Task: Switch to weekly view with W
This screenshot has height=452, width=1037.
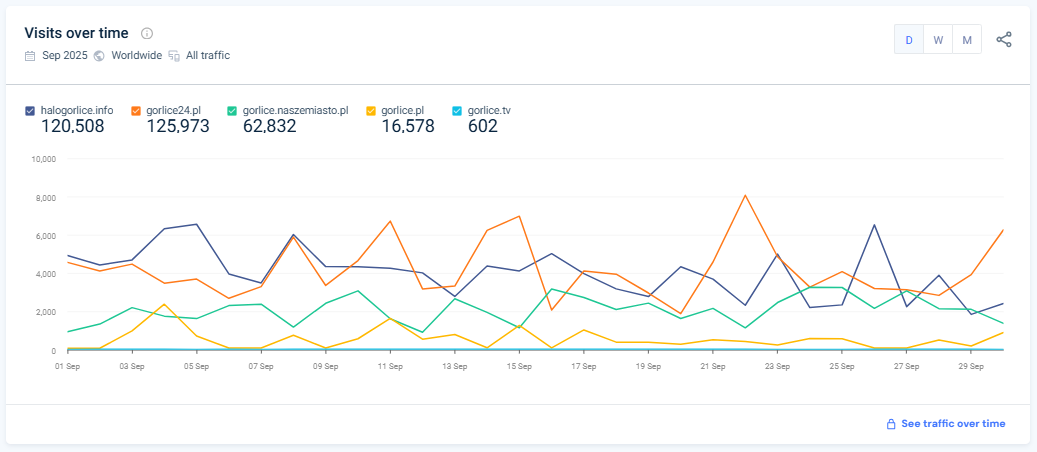Action: click(x=938, y=40)
